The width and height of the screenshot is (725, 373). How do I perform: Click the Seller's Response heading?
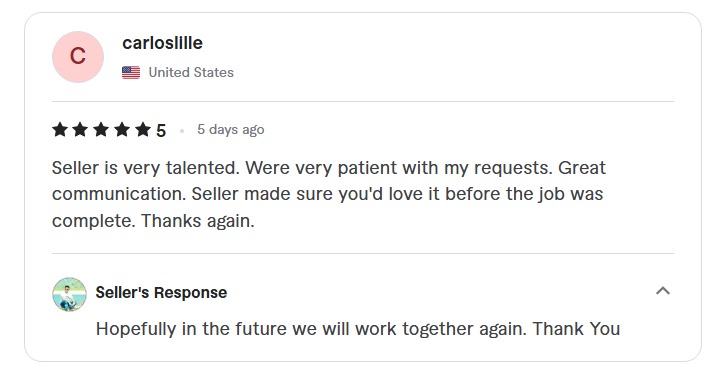[161, 293]
